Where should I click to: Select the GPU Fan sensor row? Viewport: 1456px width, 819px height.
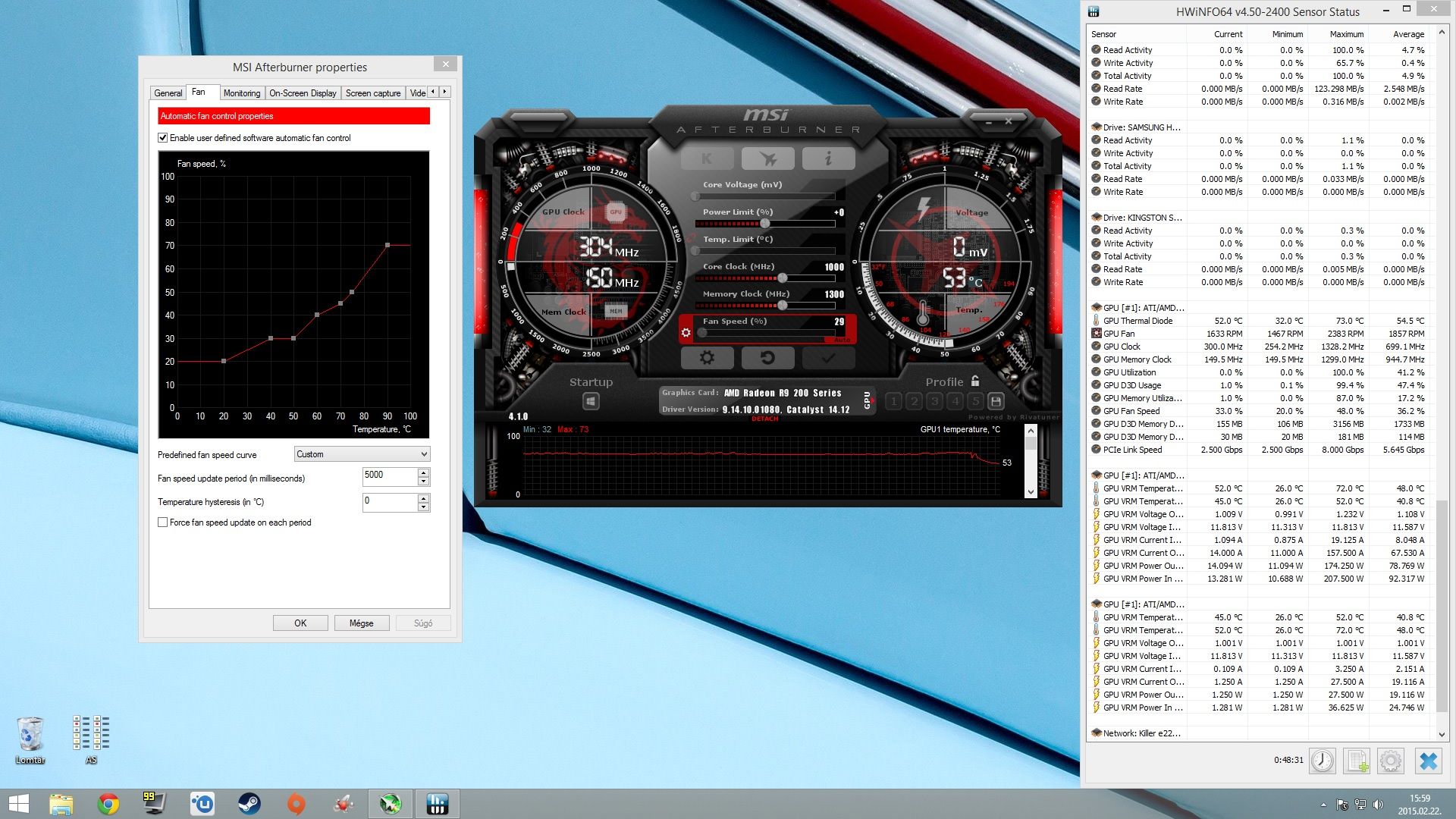(1259, 334)
